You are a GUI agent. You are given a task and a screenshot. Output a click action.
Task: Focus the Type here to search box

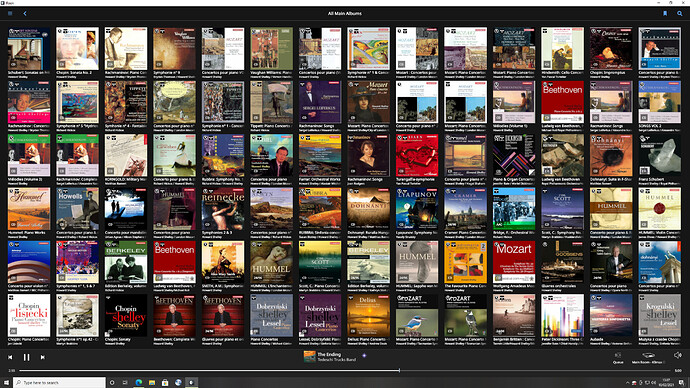point(59,383)
